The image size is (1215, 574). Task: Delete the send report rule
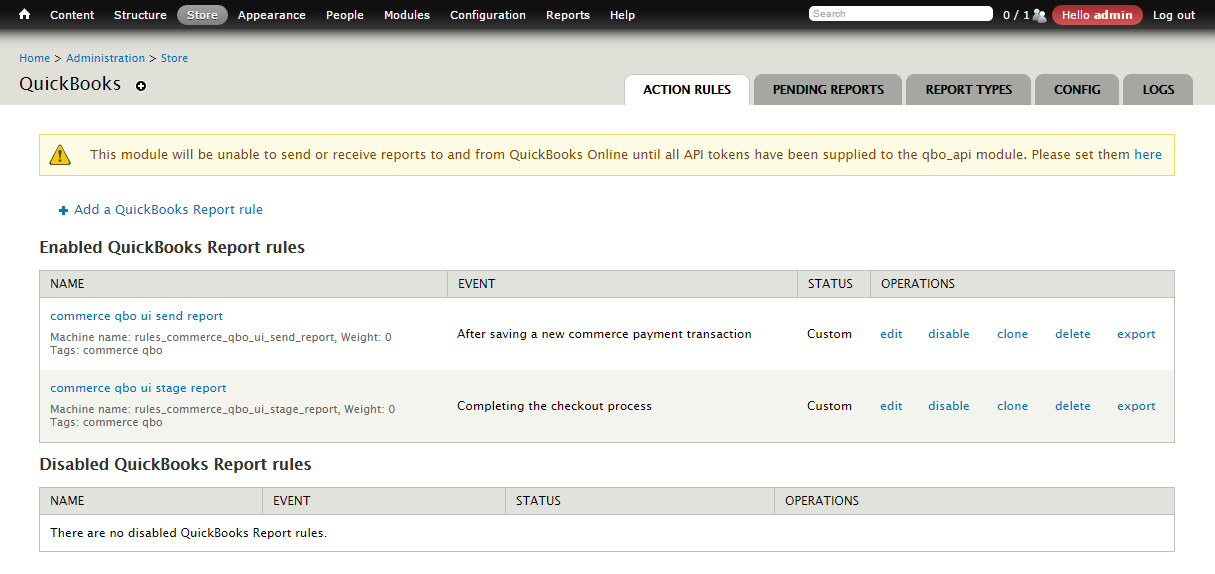tap(1072, 334)
